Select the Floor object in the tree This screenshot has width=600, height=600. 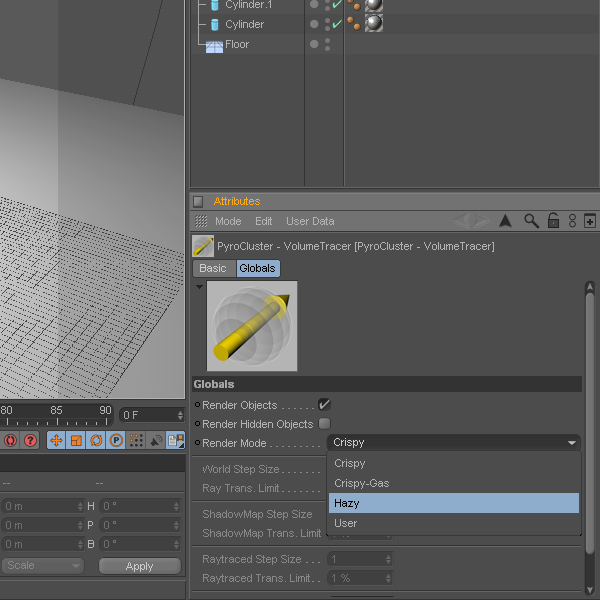click(x=237, y=44)
